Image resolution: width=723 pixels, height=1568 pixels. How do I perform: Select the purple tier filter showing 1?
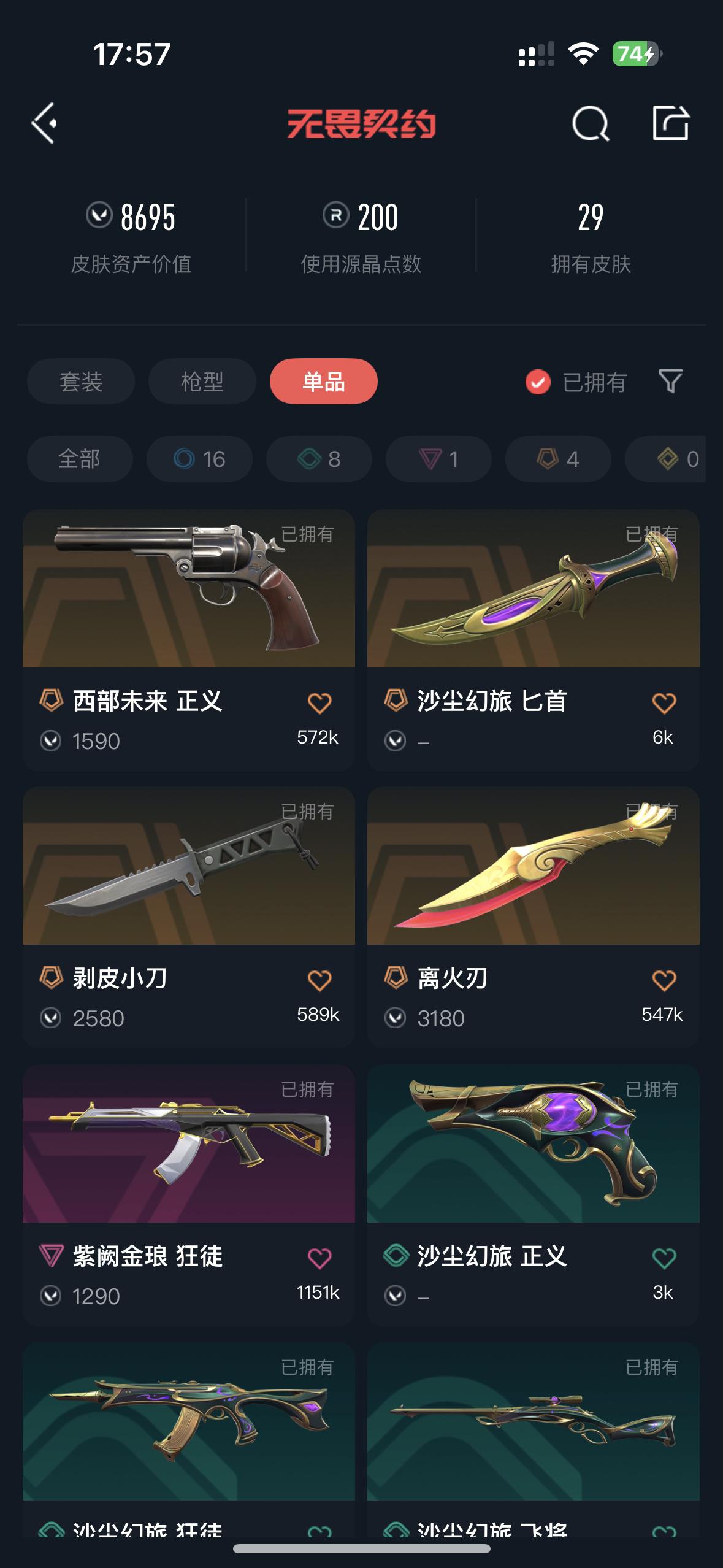[438, 459]
